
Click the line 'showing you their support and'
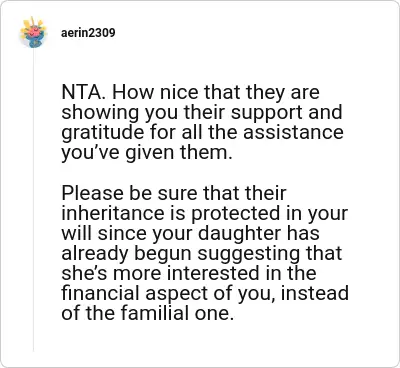tap(202, 112)
